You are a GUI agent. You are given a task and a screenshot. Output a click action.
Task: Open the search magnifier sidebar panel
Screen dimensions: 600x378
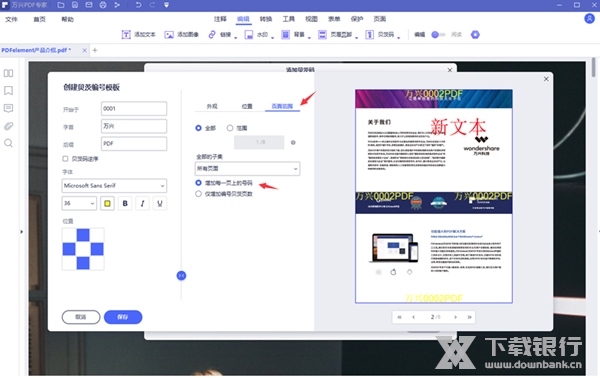coord(8,143)
